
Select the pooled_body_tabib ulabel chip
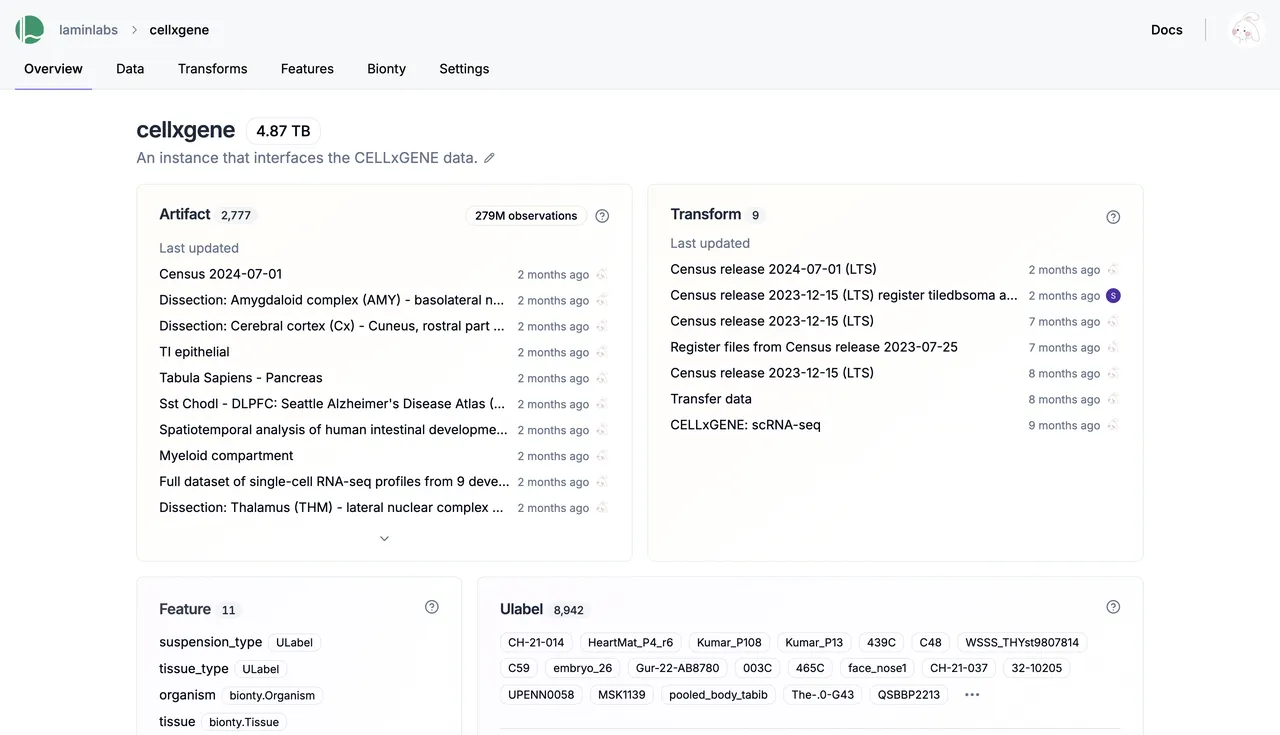718,694
